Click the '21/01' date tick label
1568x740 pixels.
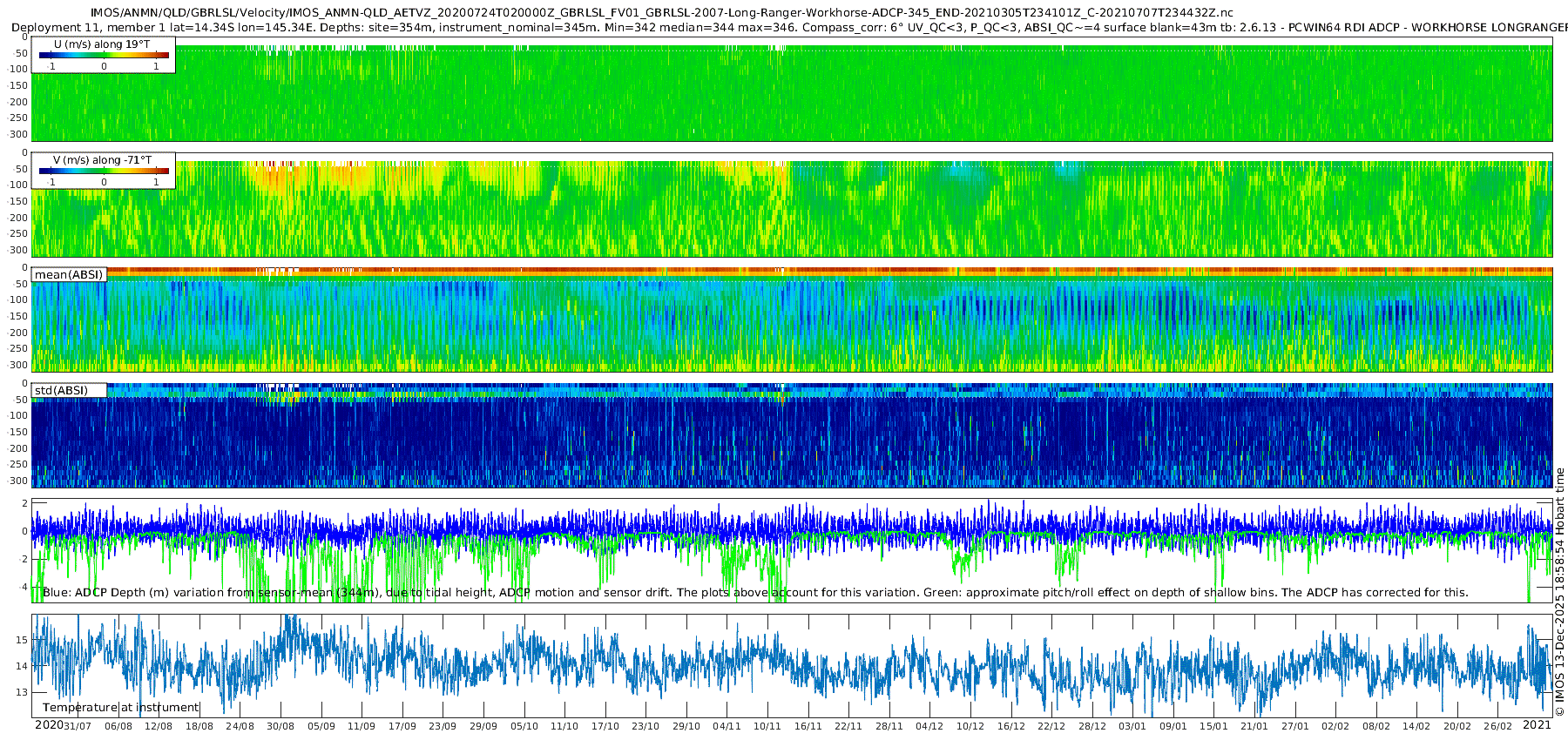[1254, 726]
